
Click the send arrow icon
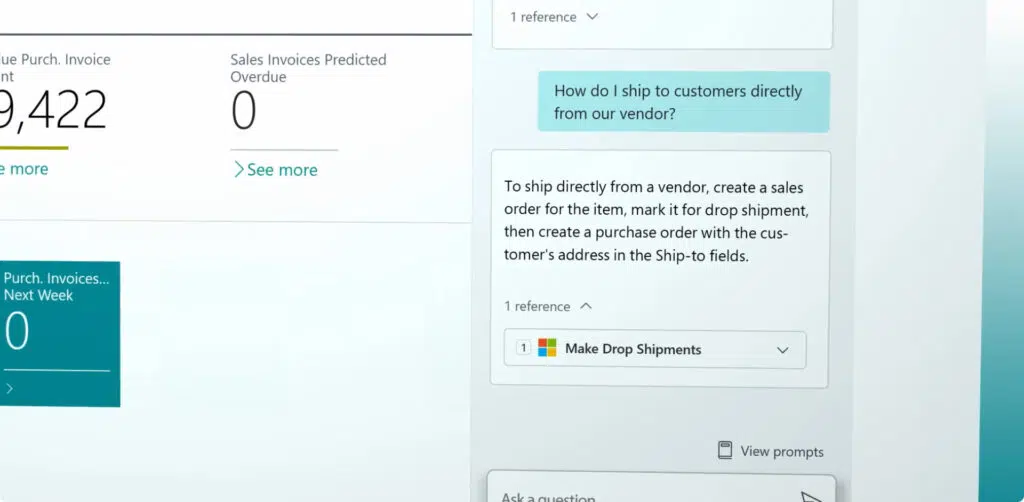pos(811,497)
